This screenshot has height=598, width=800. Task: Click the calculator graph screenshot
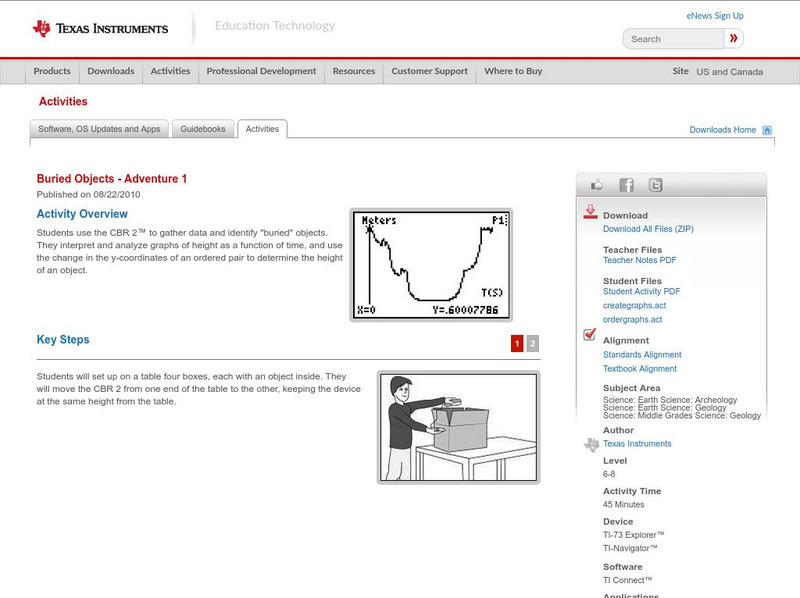431,265
